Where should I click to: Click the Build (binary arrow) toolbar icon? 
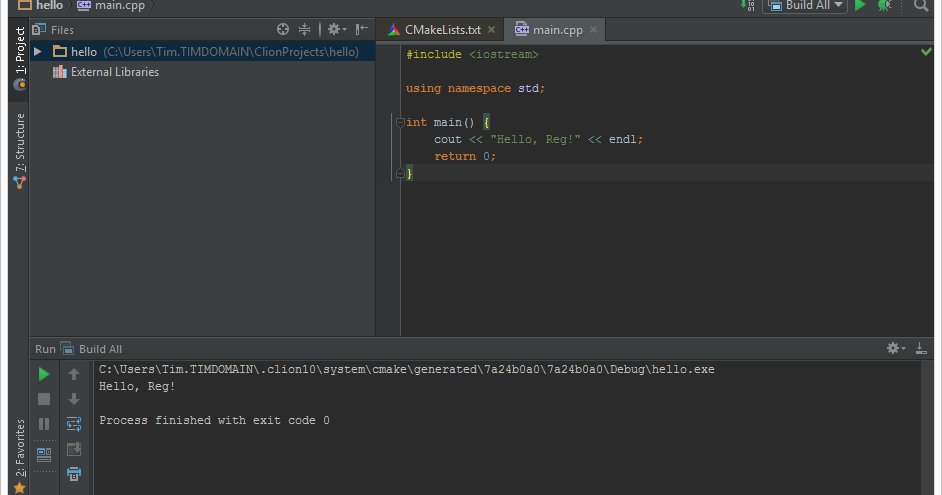pyautogui.click(x=747, y=5)
